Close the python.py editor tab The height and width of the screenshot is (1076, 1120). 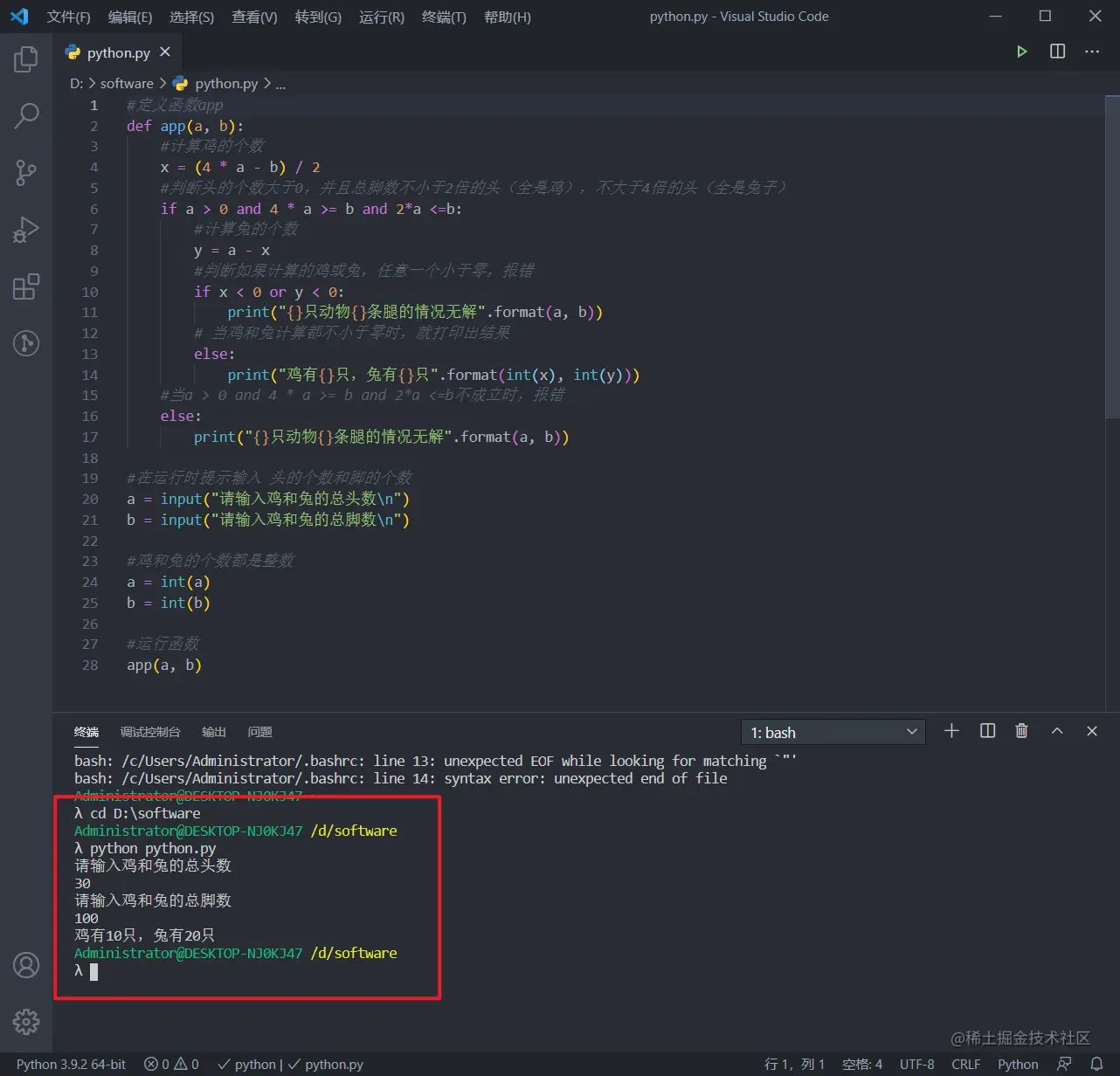(165, 52)
